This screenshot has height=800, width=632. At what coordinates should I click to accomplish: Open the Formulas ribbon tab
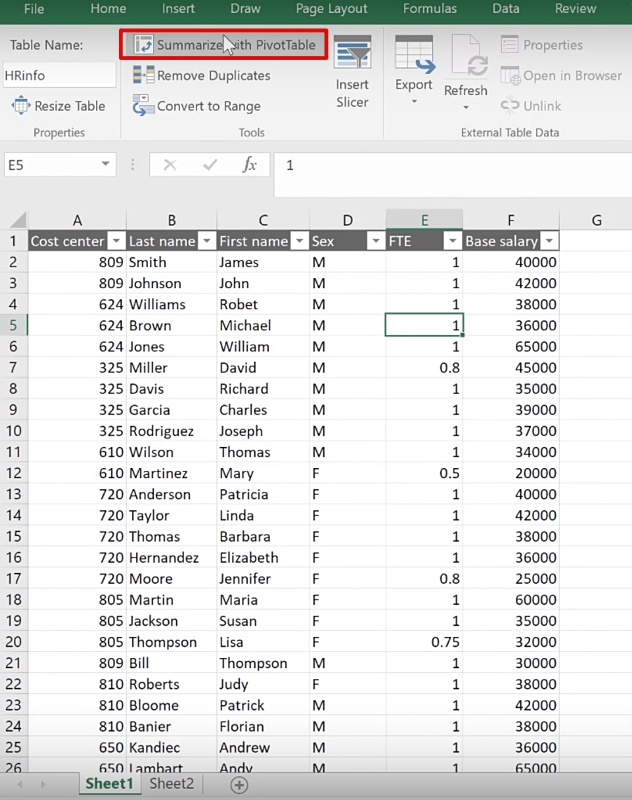pos(430,9)
